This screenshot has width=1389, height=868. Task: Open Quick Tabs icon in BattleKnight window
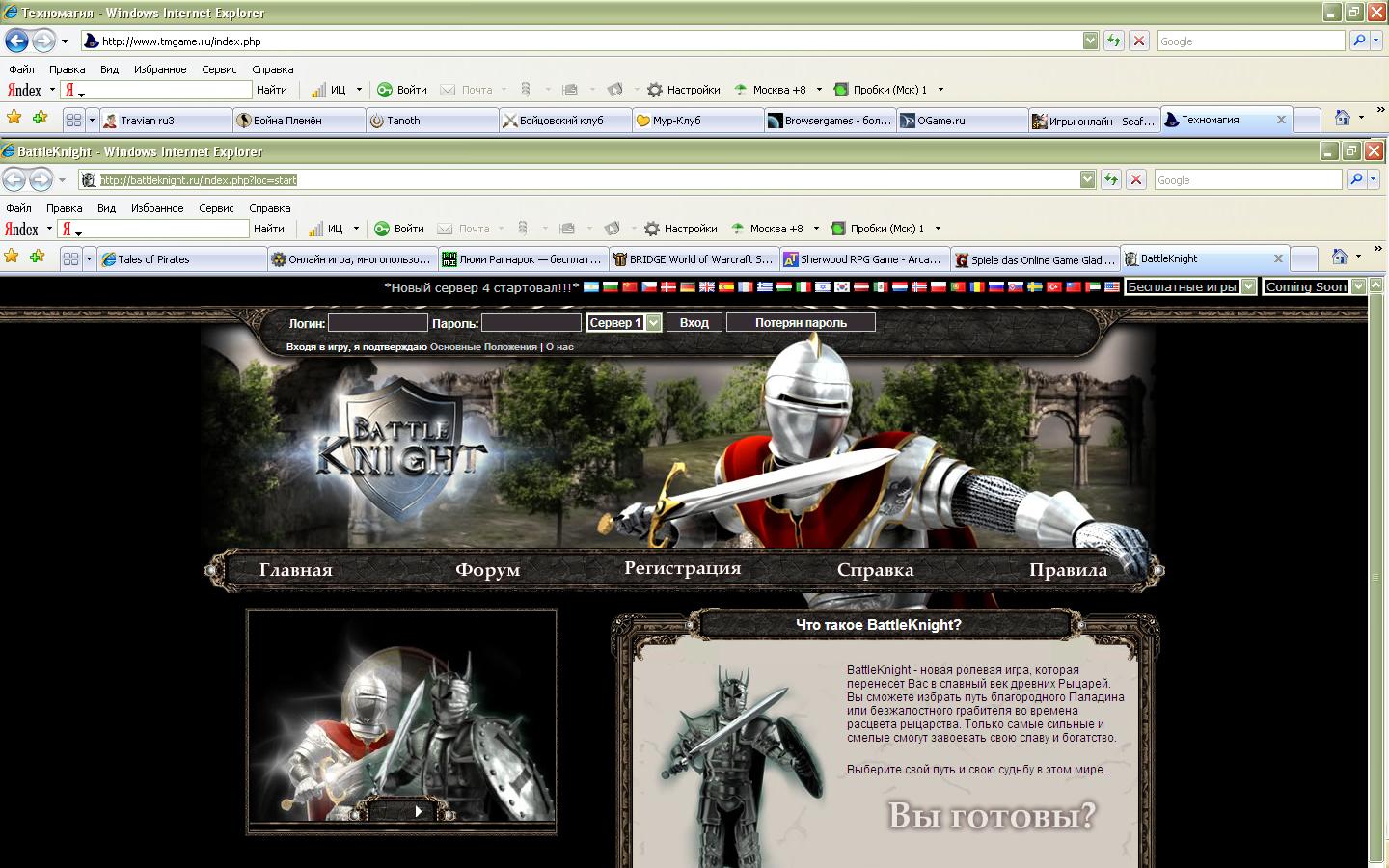(70, 258)
